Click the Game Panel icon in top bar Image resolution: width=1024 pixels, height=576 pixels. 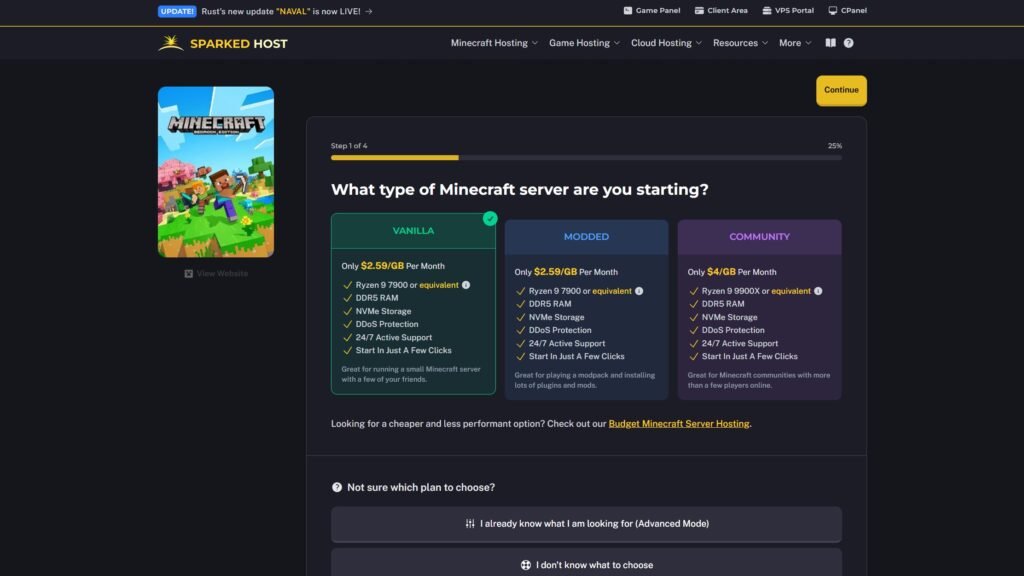pos(628,11)
